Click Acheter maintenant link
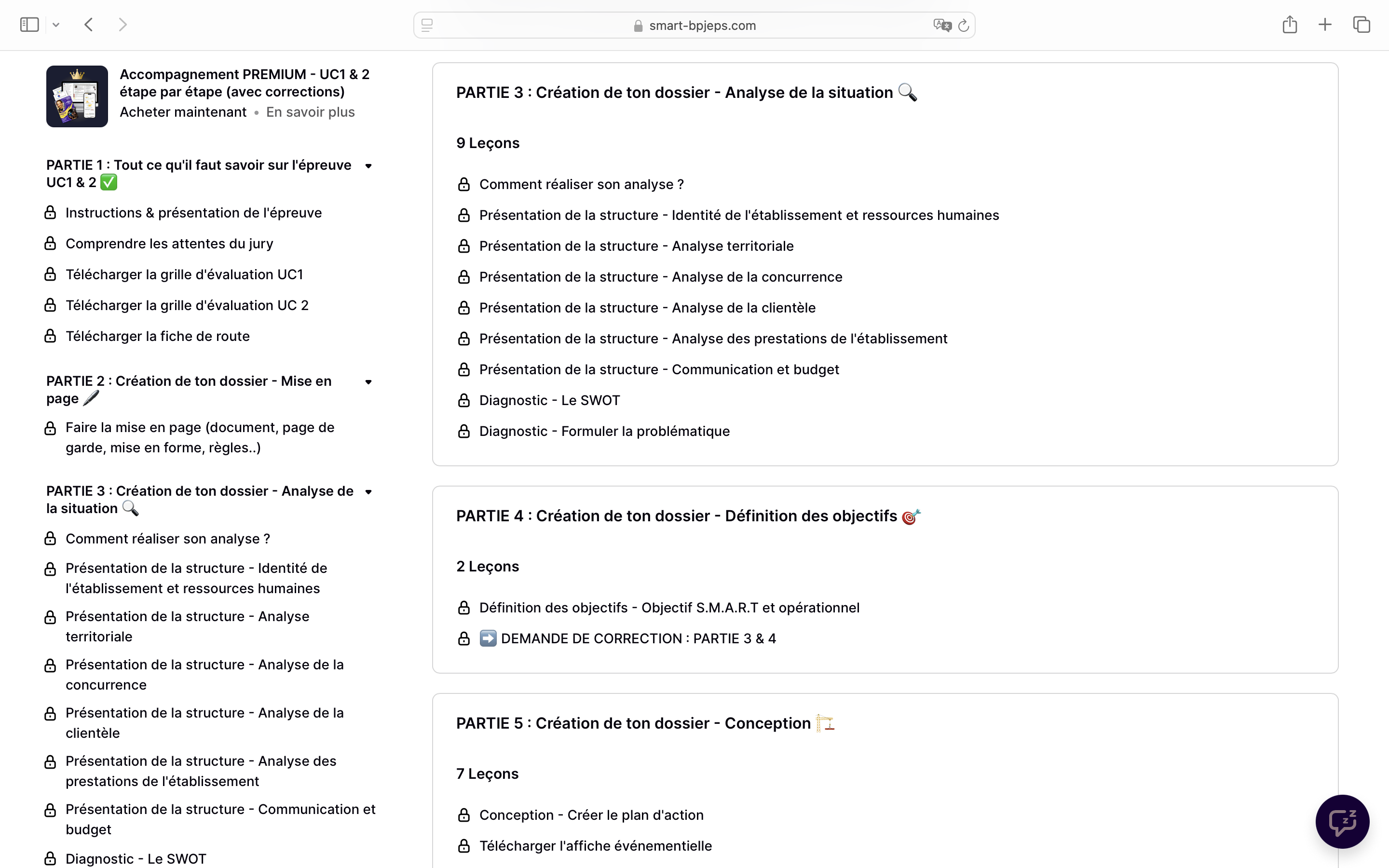The width and height of the screenshot is (1389, 868). click(x=183, y=112)
